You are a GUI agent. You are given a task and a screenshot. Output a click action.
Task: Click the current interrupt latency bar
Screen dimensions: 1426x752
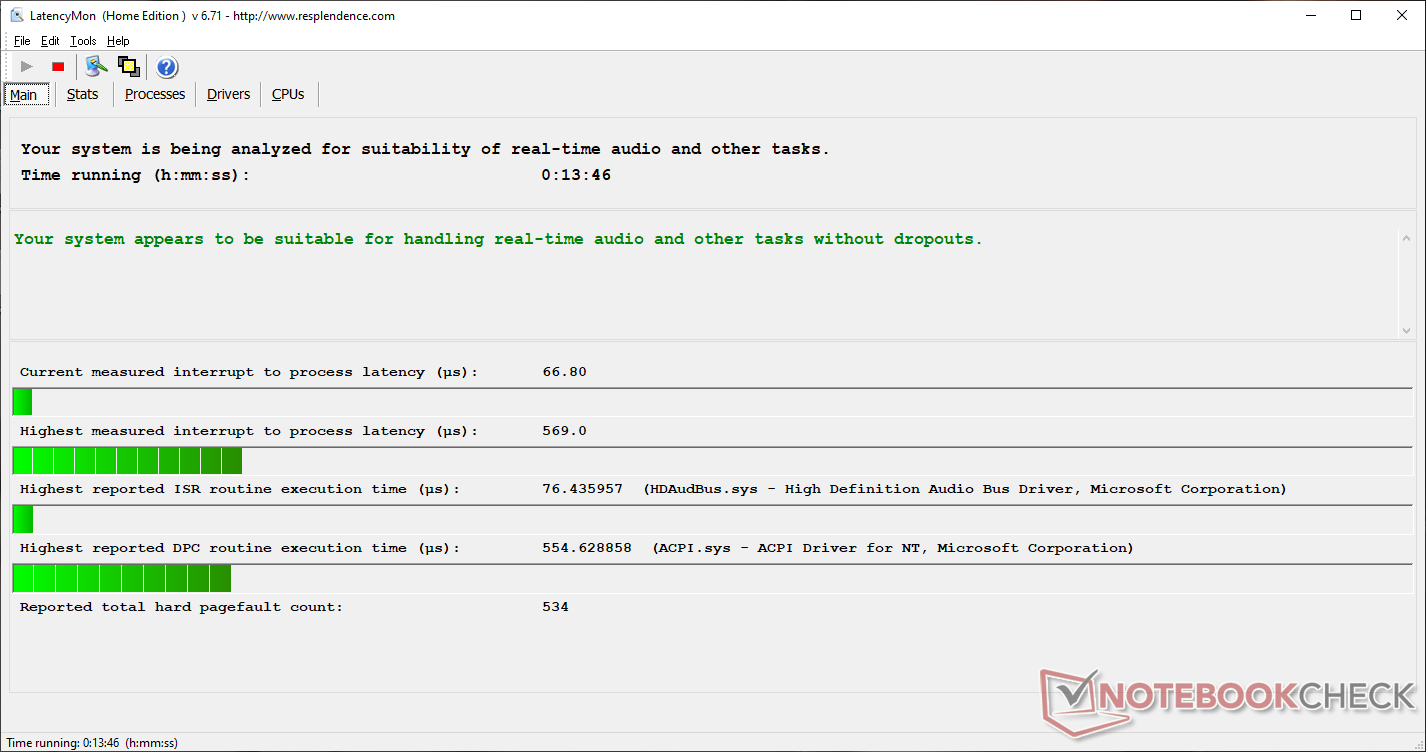(x=712, y=402)
